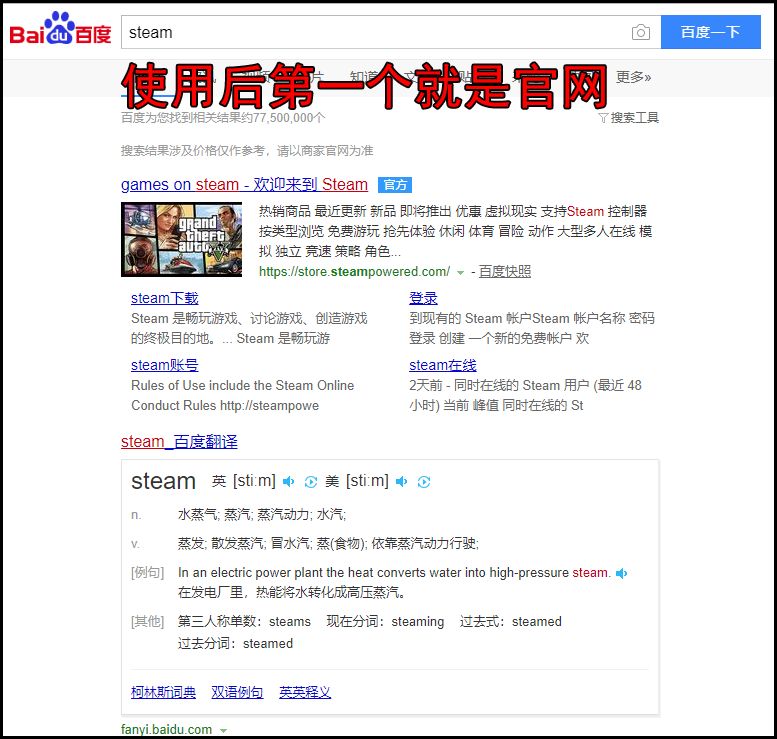Select the text 现在分词: steaming
This screenshot has height=739, width=777.
coord(385,622)
